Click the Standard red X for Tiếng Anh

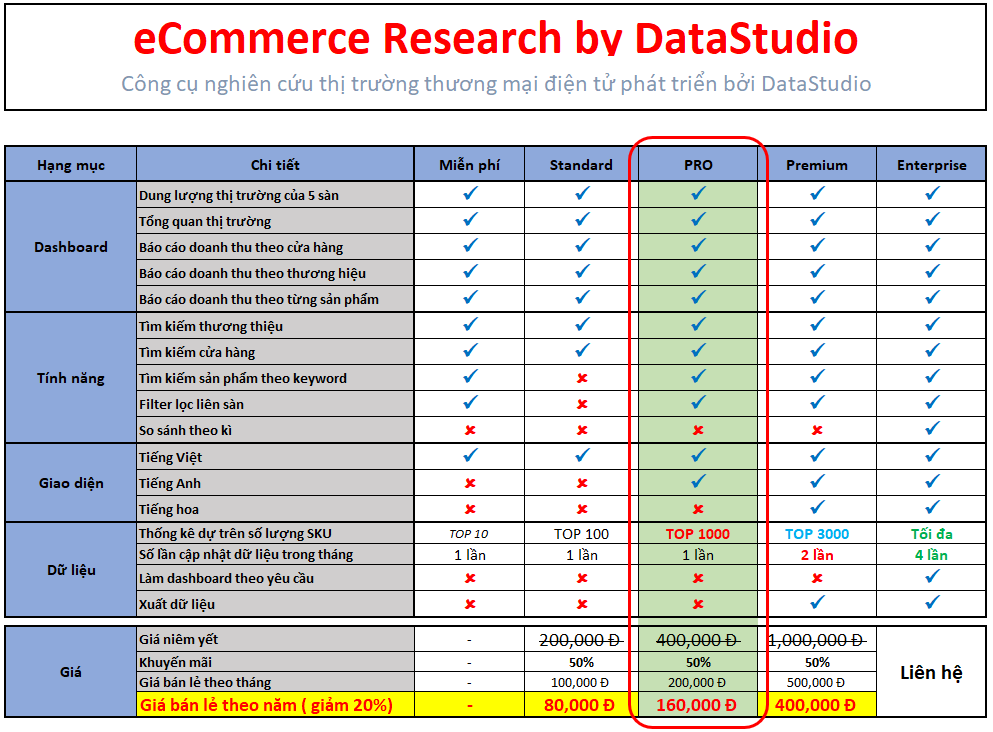[x=582, y=483]
